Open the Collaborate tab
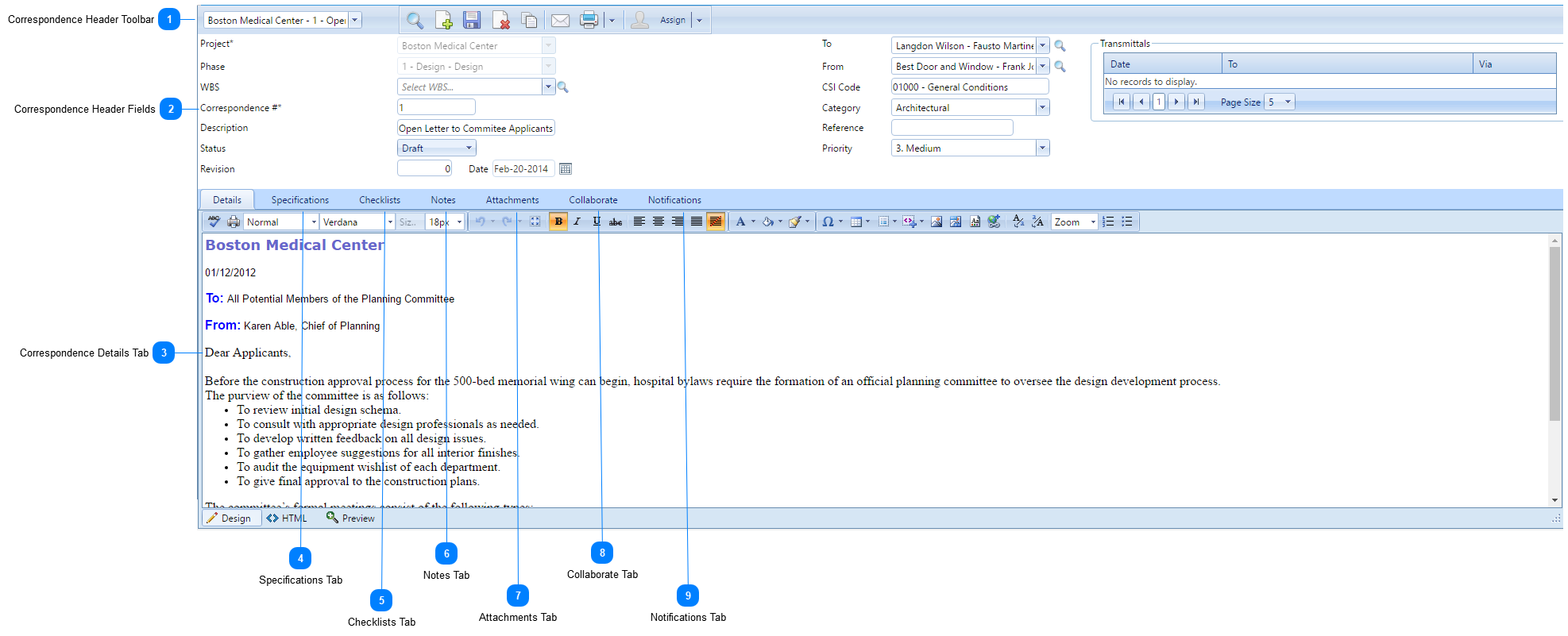 [593, 200]
